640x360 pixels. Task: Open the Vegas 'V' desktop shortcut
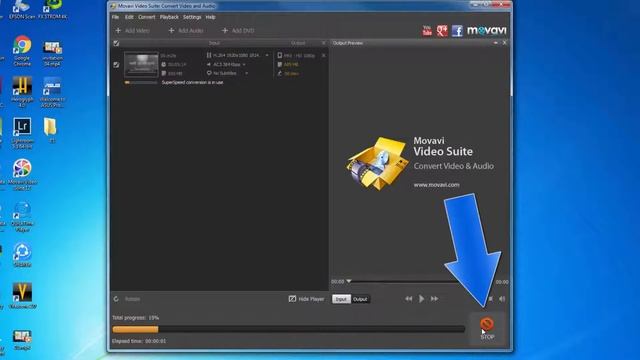point(22,296)
